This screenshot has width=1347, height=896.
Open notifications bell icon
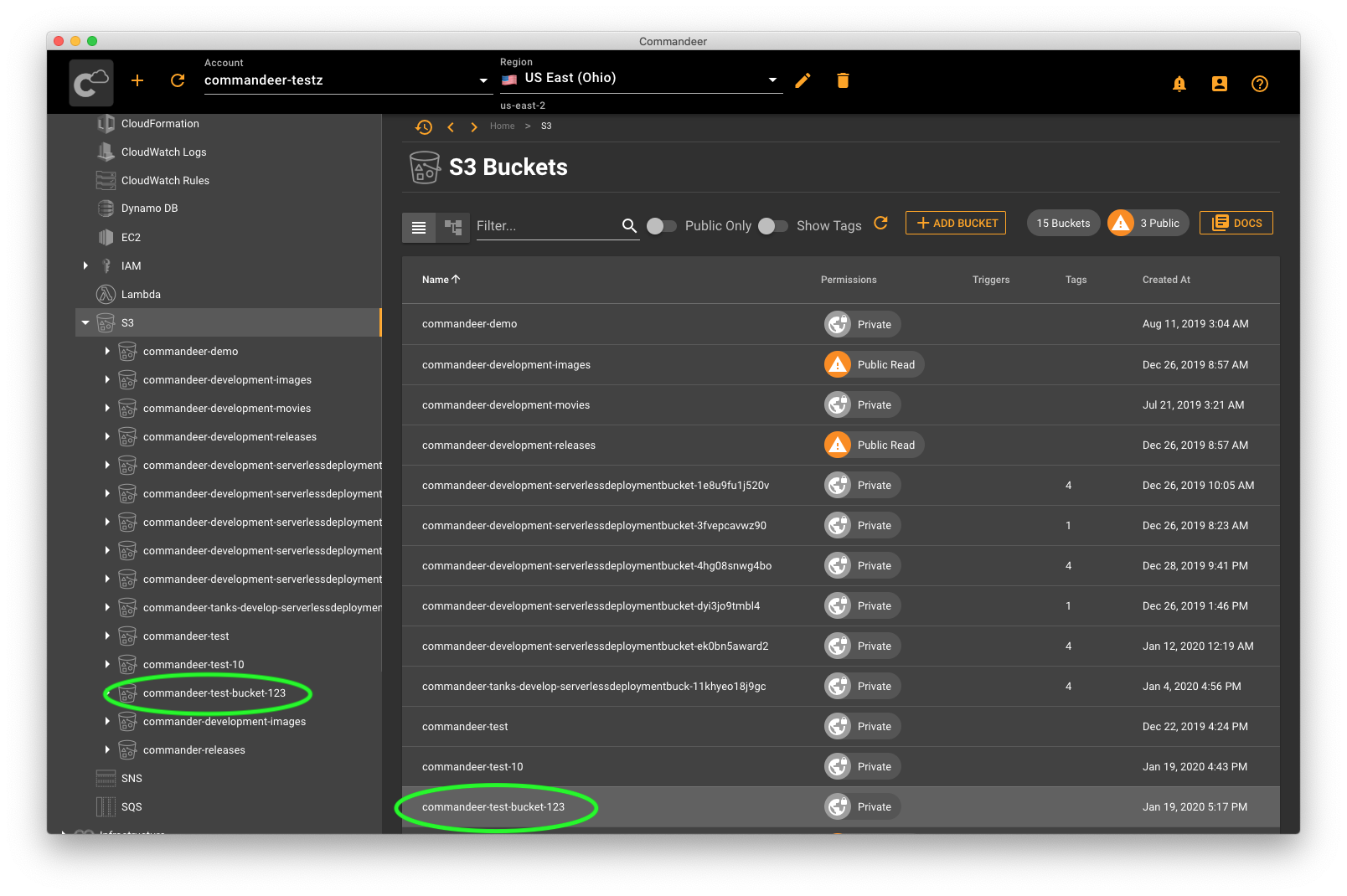coord(1179,84)
